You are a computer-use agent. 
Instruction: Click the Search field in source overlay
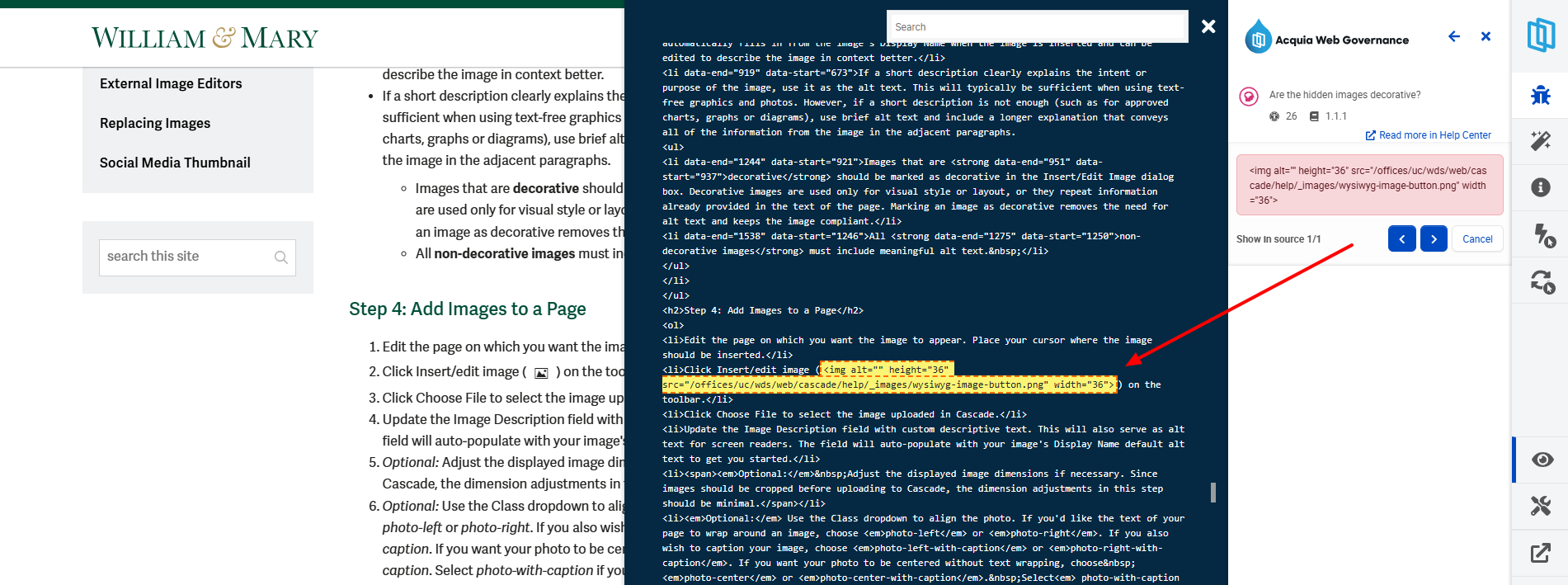(x=1037, y=27)
